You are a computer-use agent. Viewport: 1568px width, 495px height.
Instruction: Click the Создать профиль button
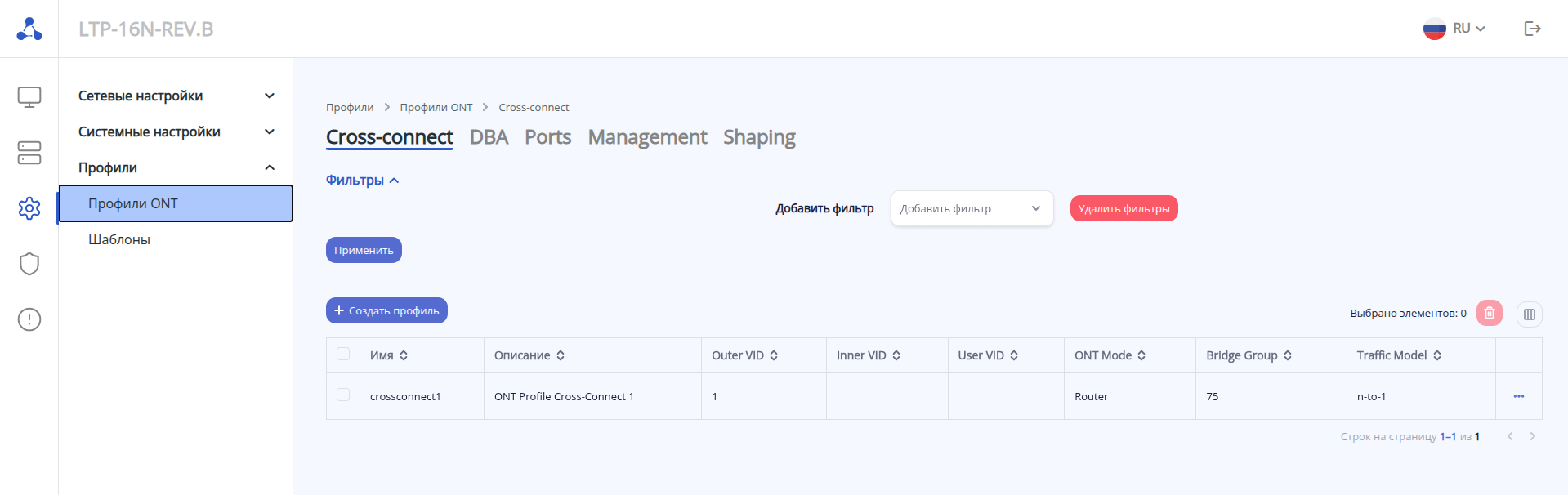point(386,310)
